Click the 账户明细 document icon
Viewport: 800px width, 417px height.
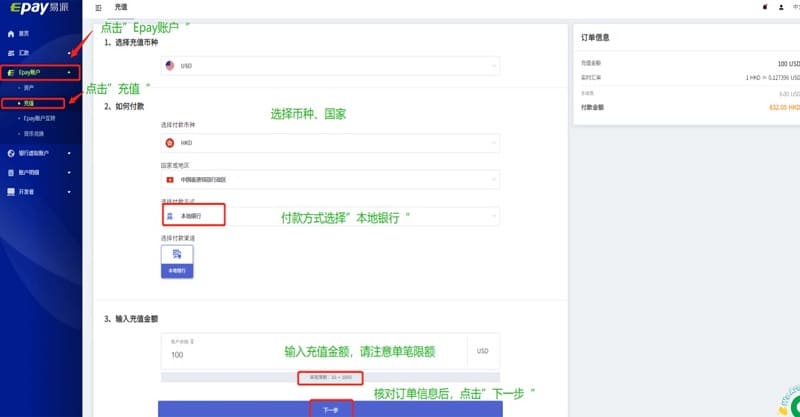pos(11,173)
